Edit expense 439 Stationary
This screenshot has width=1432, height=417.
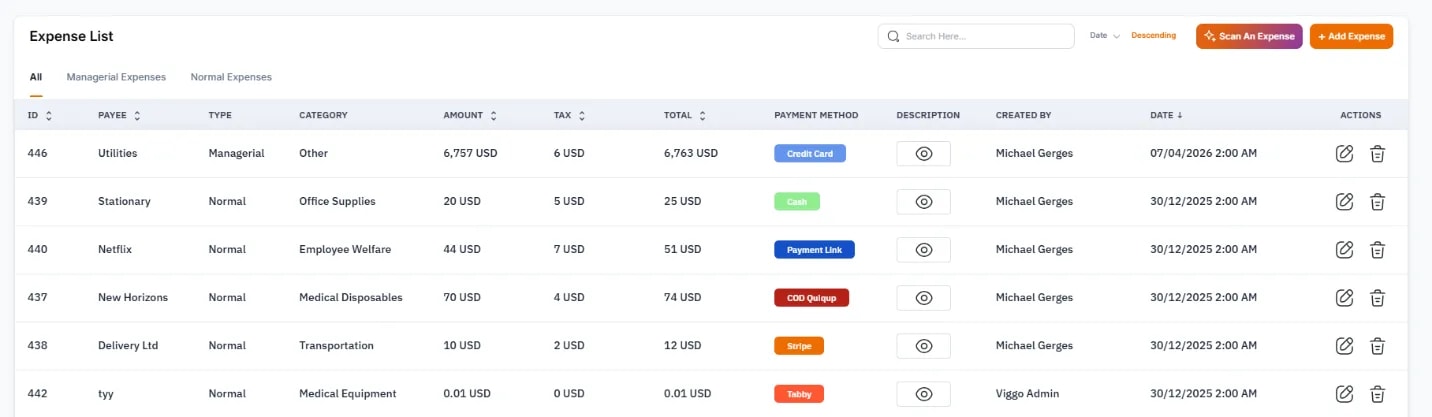1345,202
